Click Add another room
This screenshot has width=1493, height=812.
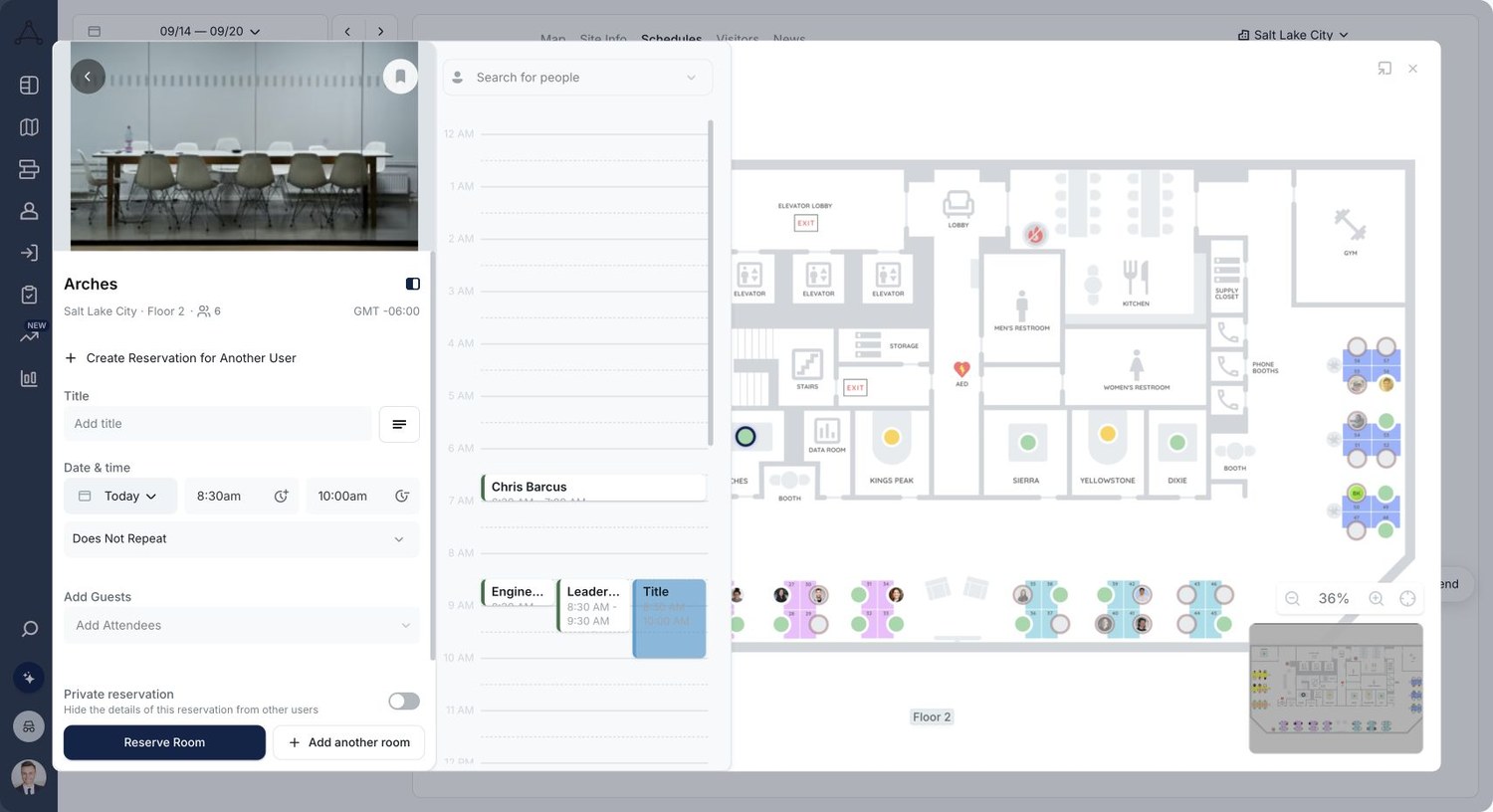click(x=348, y=742)
